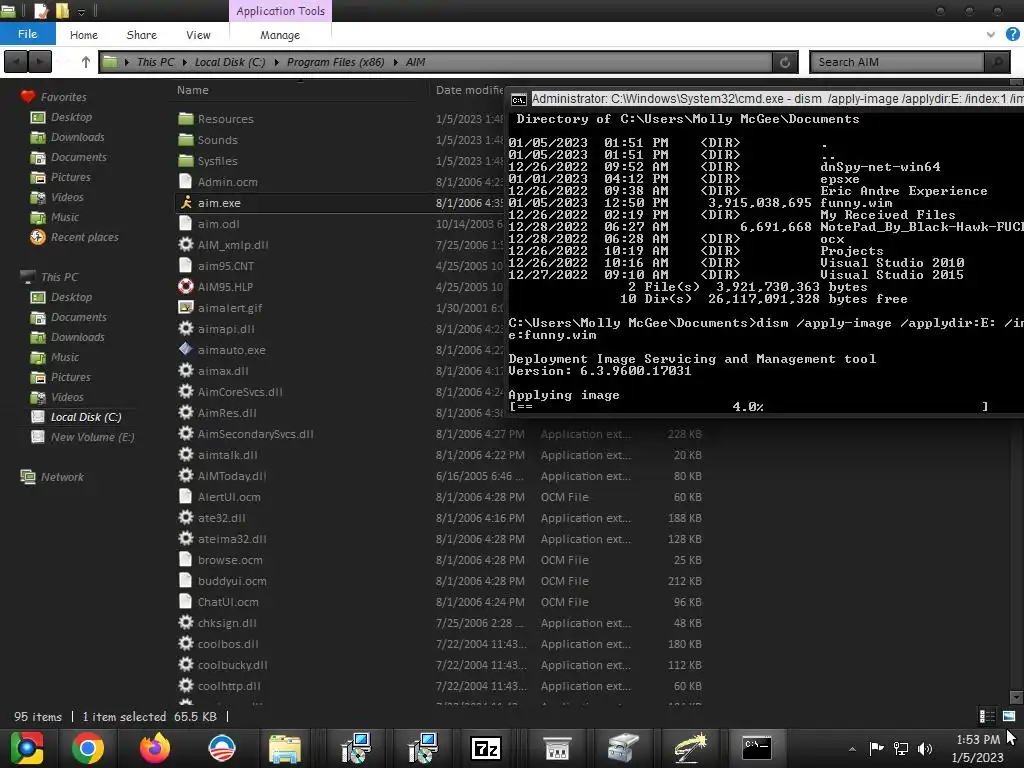Viewport: 1024px width, 768px height.
Task: Click the network tray icon
Action: [x=901, y=748]
